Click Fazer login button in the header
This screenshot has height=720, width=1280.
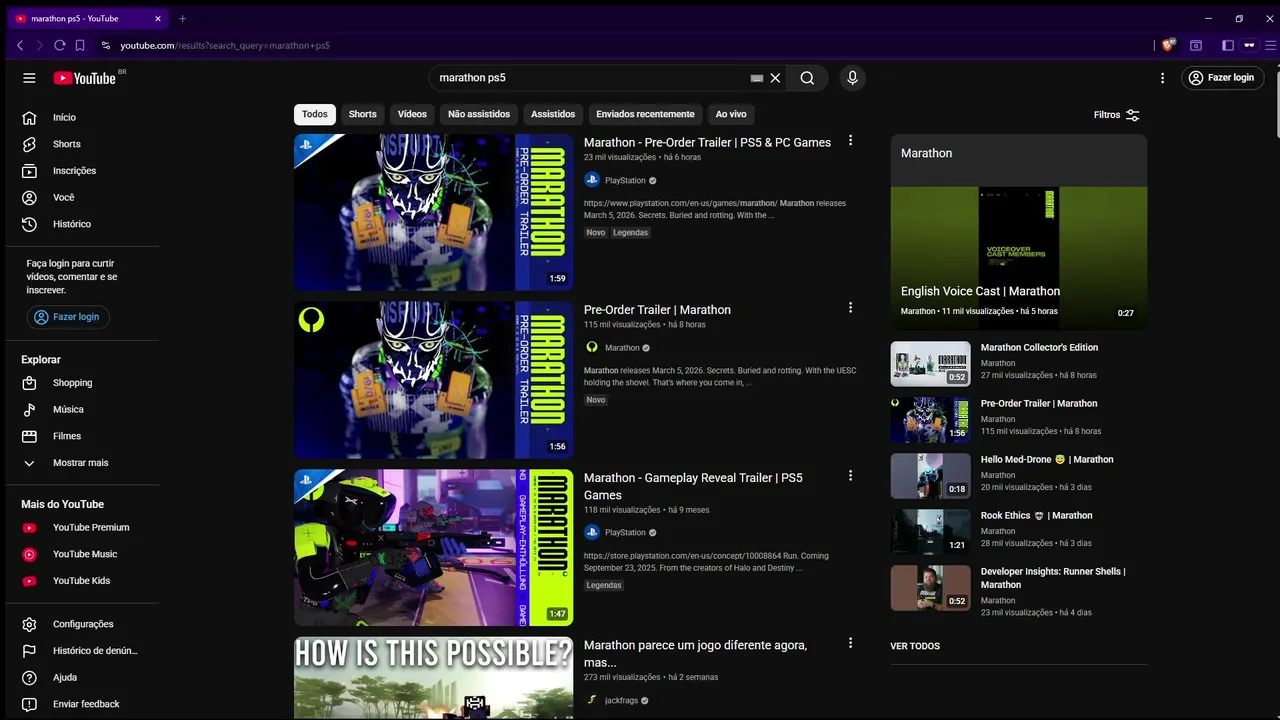click(x=1222, y=78)
